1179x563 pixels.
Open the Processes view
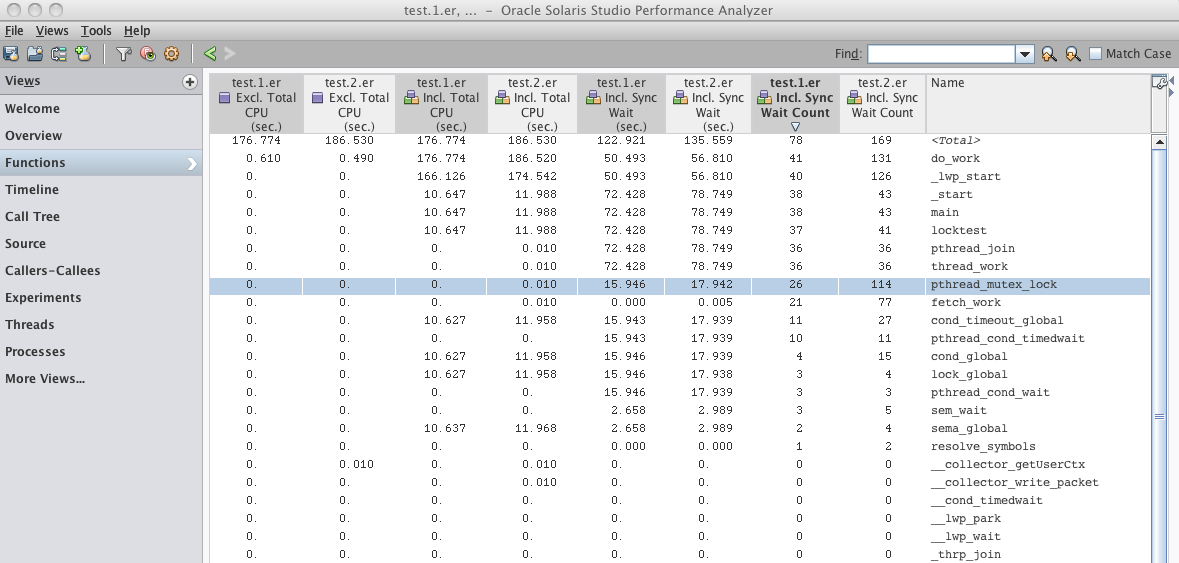tap(101, 352)
